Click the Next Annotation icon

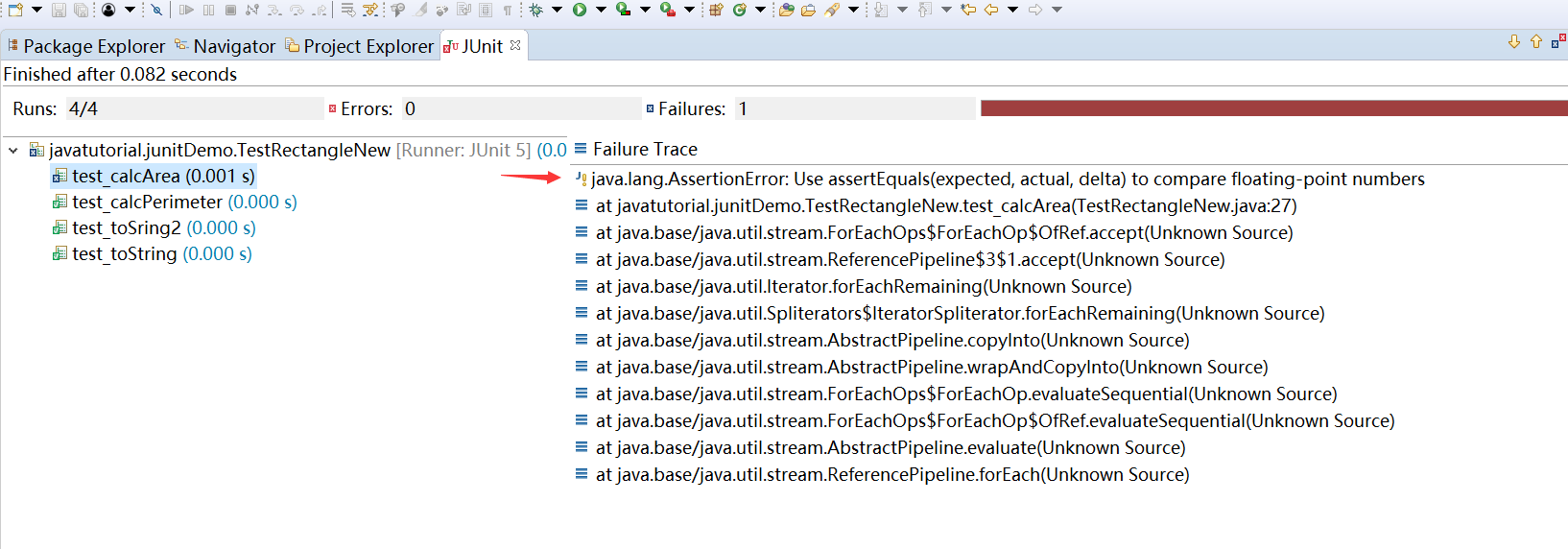point(880,10)
